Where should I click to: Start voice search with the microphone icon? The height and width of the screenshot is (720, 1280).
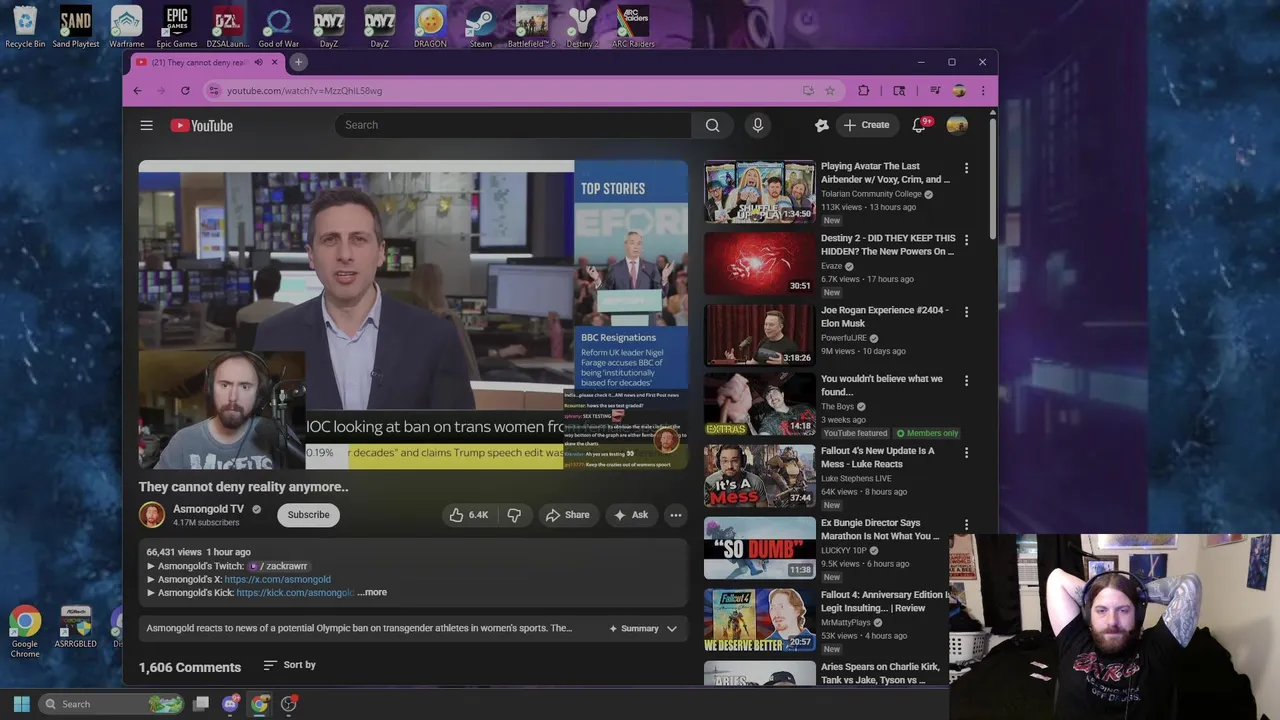(x=758, y=125)
